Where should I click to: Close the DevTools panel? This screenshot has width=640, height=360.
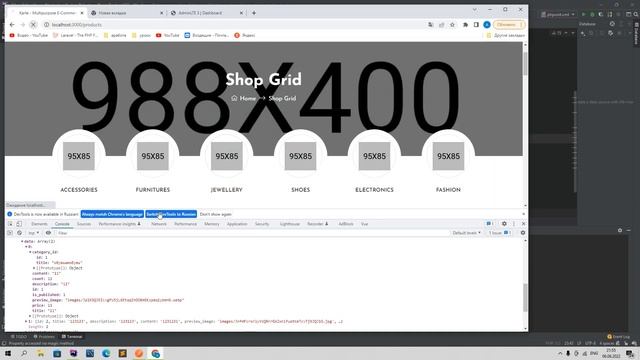click(x=523, y=224)
